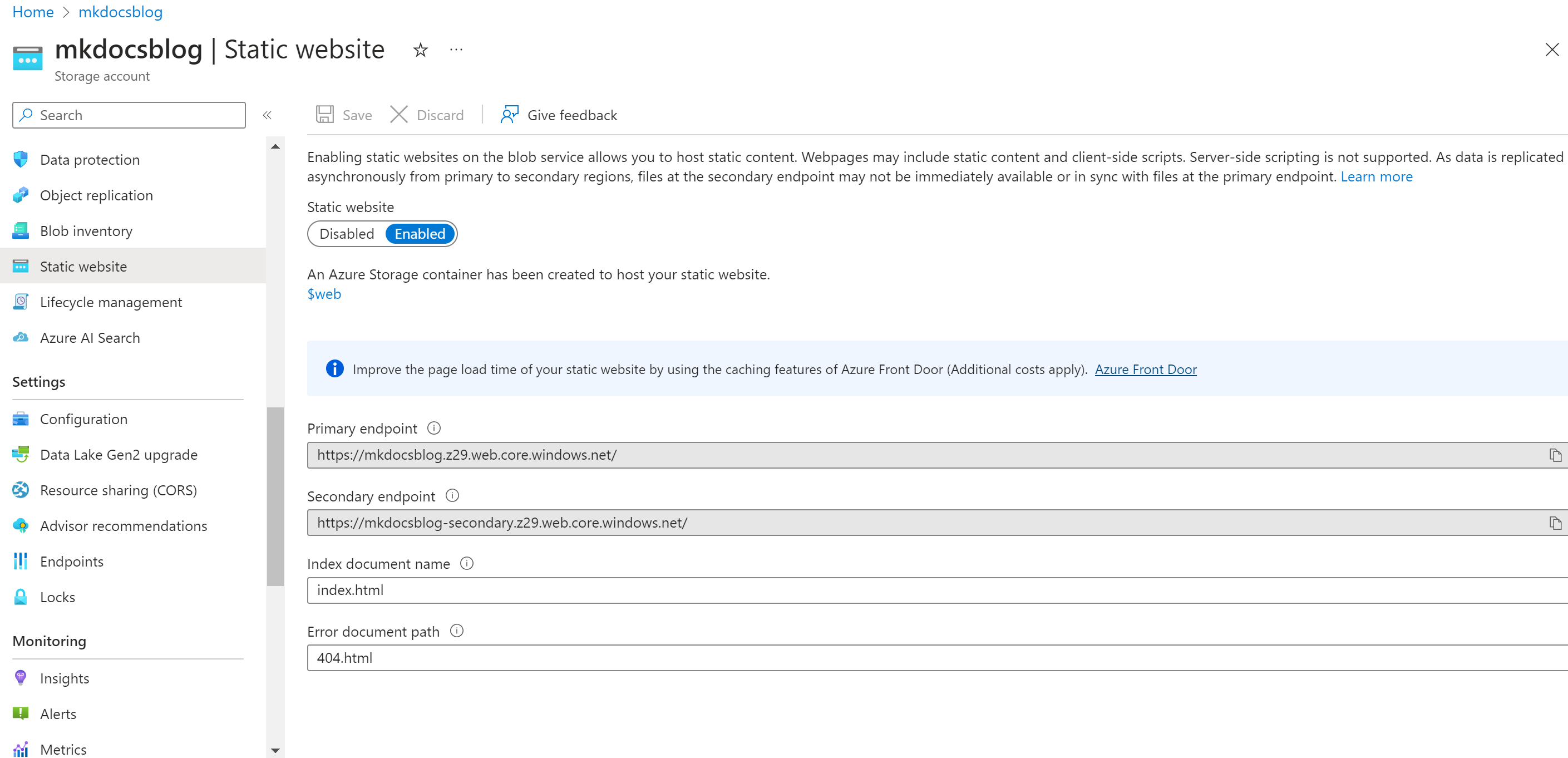The height and width of the screenshot is (758, 1568).
Task: Click the sidebar Search box
Action: click(x=129, y=115)
